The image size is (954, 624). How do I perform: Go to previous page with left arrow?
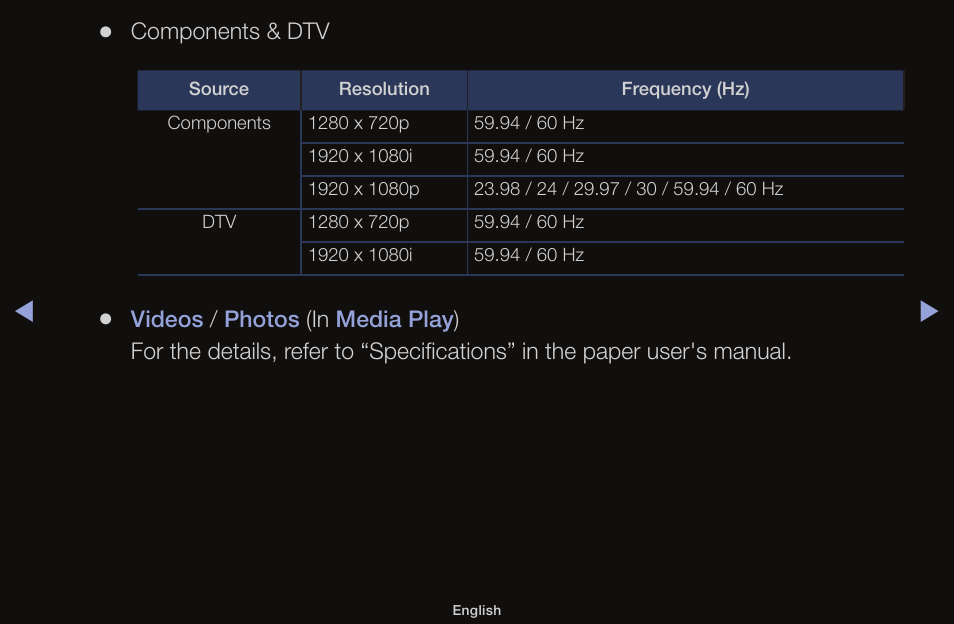click(24, 311)
